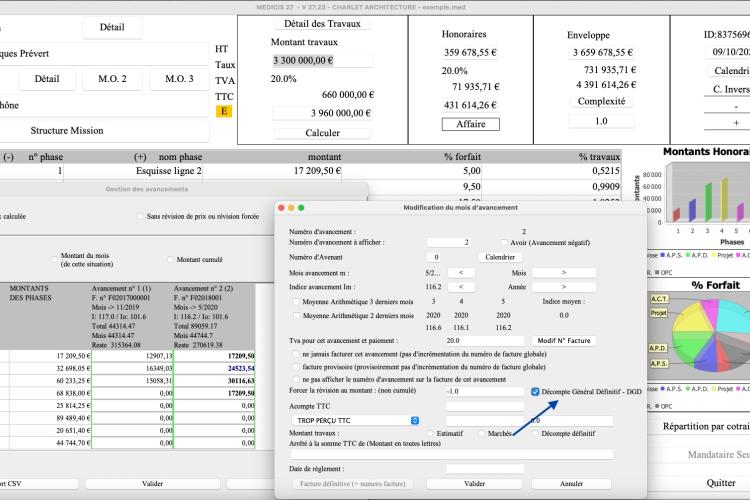750x500 pixels.
Task: Toggle Avoir (Avancement négatif) checkbox
Action: [504, 243]
